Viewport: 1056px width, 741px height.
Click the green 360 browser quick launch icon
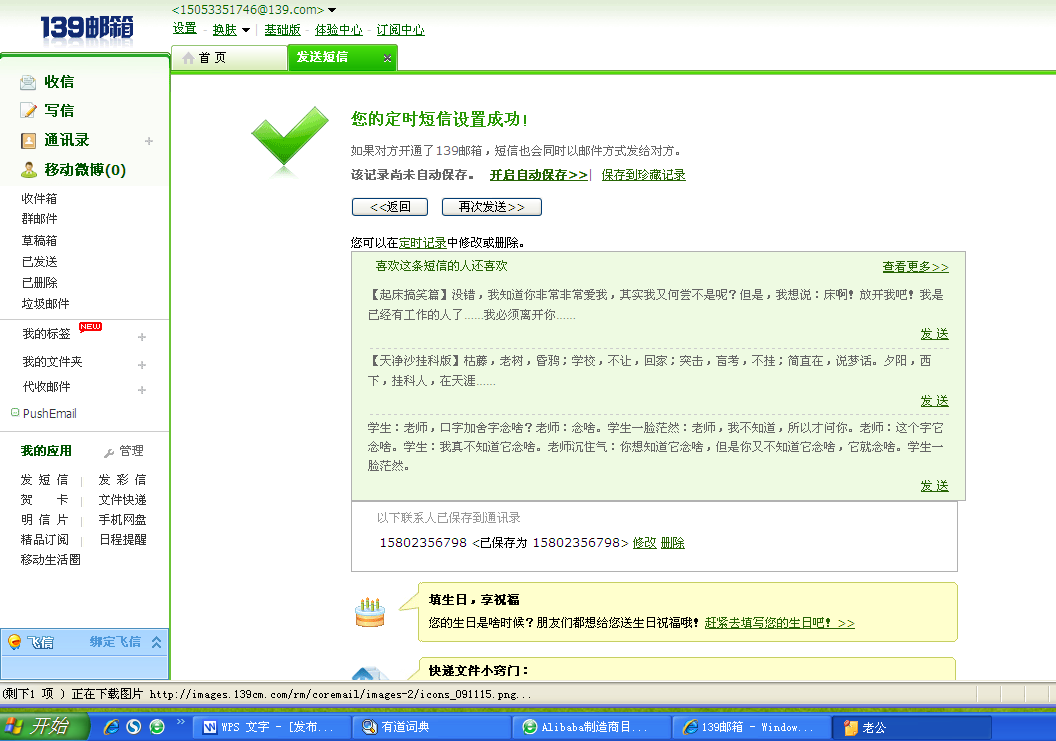pyautogui.click(x=157, y=727)
